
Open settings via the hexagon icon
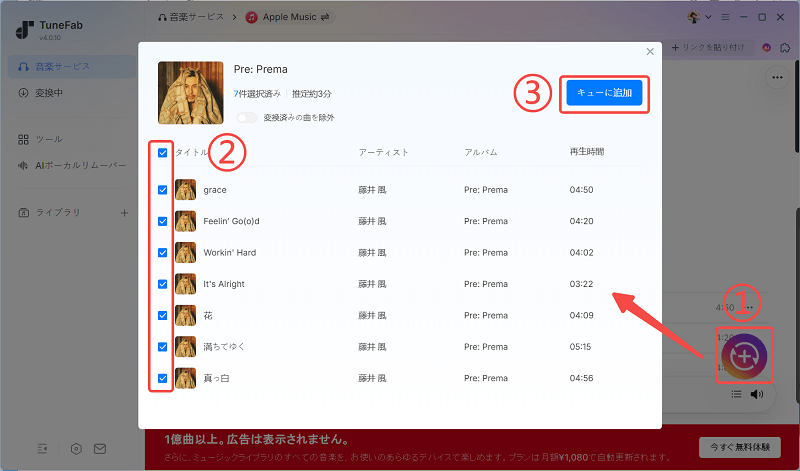click(x=76, y=449)
